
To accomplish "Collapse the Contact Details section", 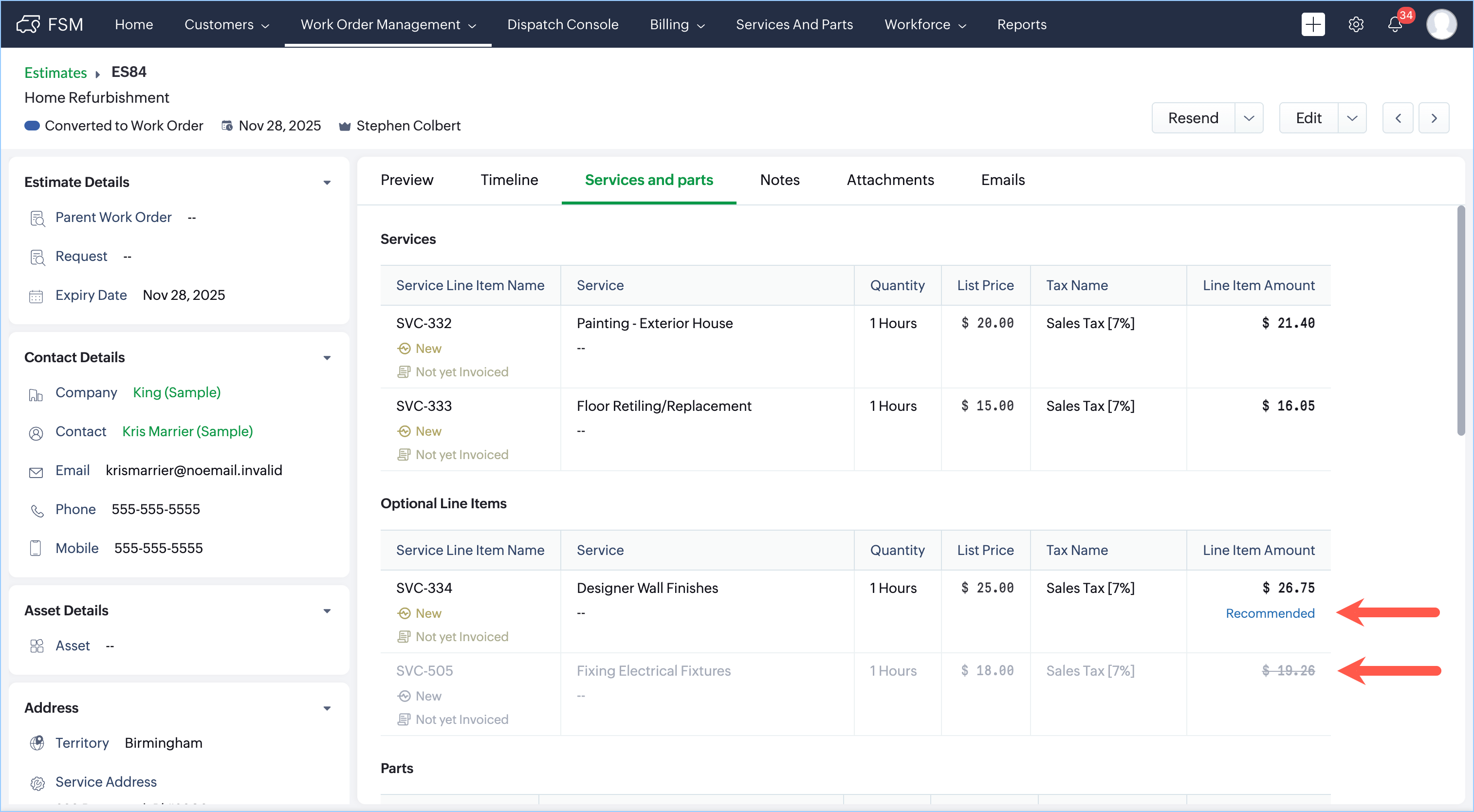I will coord(327,358).
